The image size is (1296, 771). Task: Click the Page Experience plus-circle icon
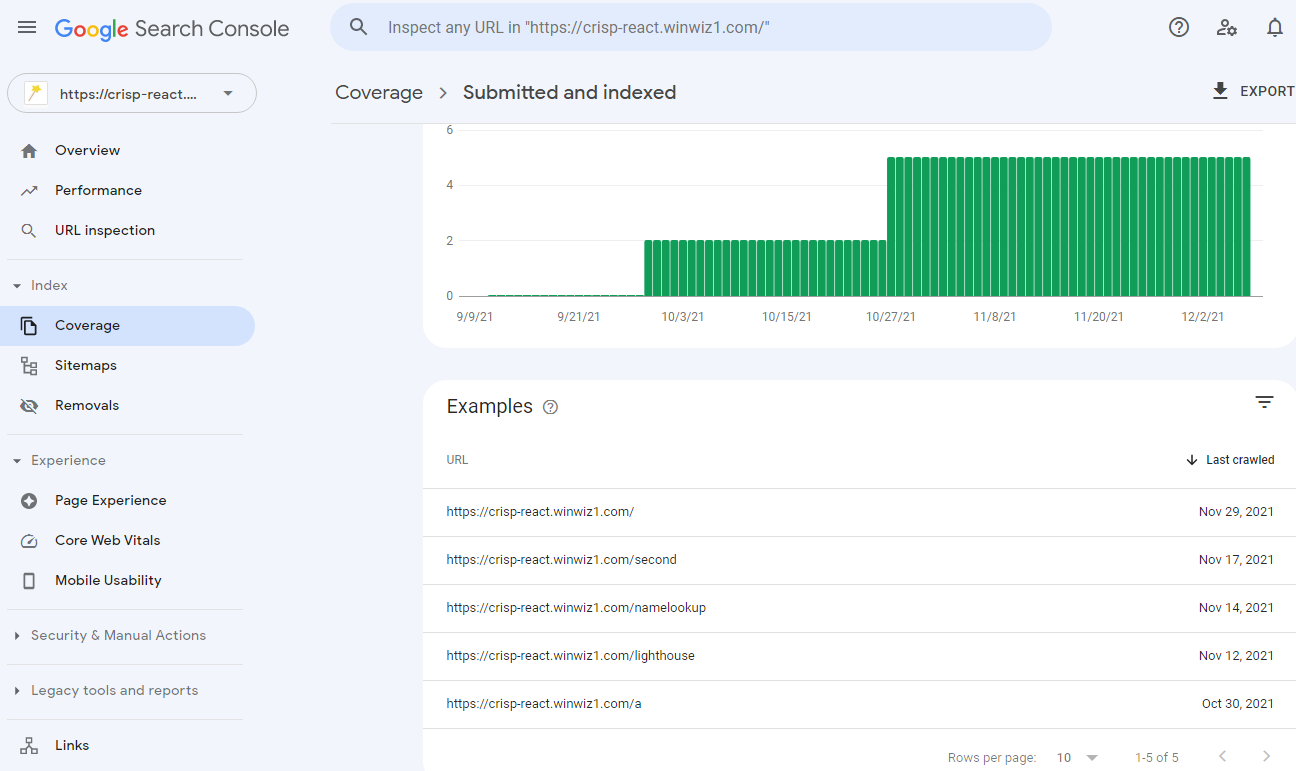(29, 501)
